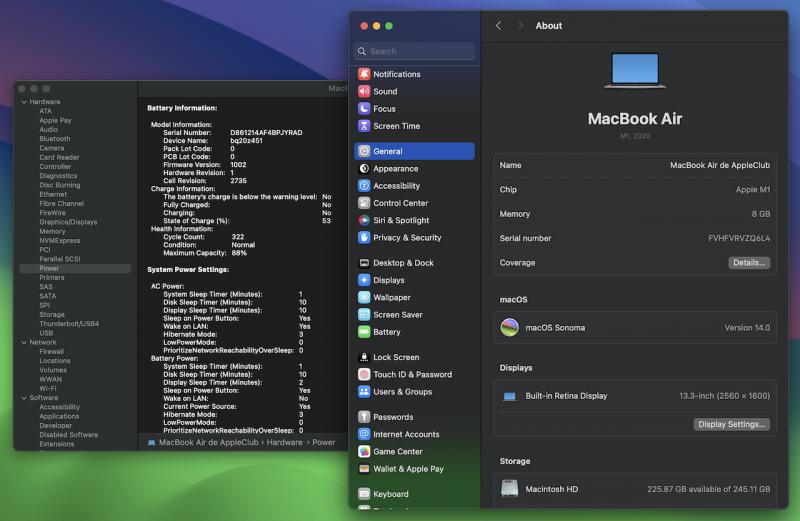The width and height of the screenshot is (800, 521).
Task: Click the Built-in Retina Display icon
Action: click(x=509, y=396)
